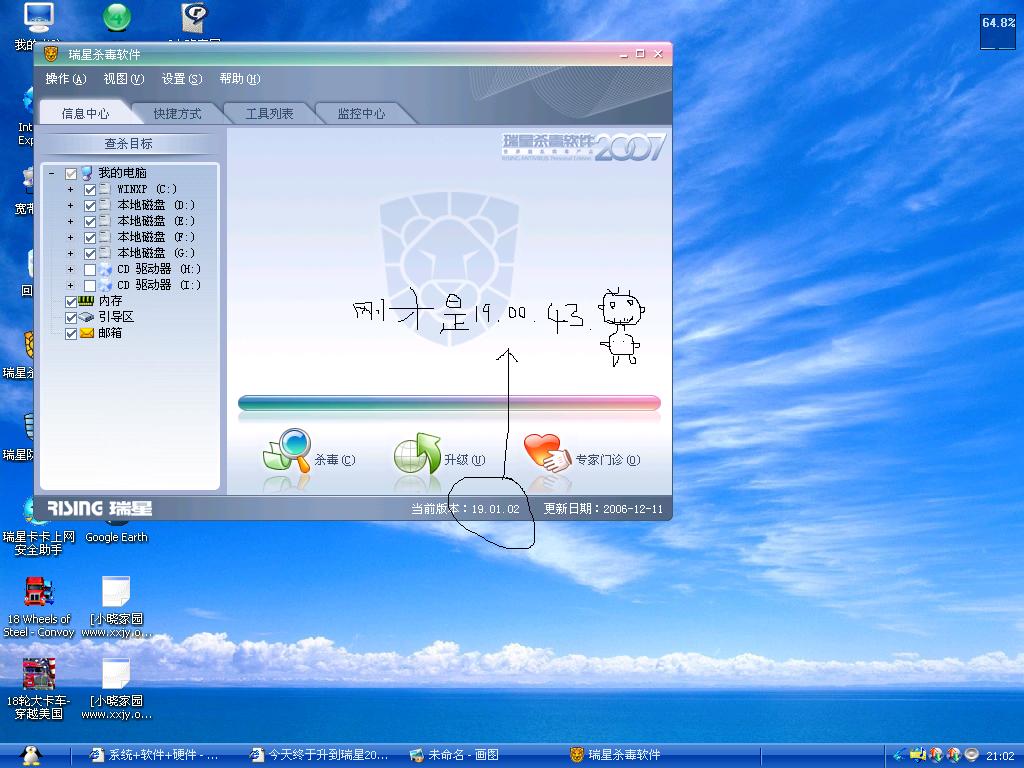Uncheck WINXP (C:) drive checkbox

[x=90, y=190]
